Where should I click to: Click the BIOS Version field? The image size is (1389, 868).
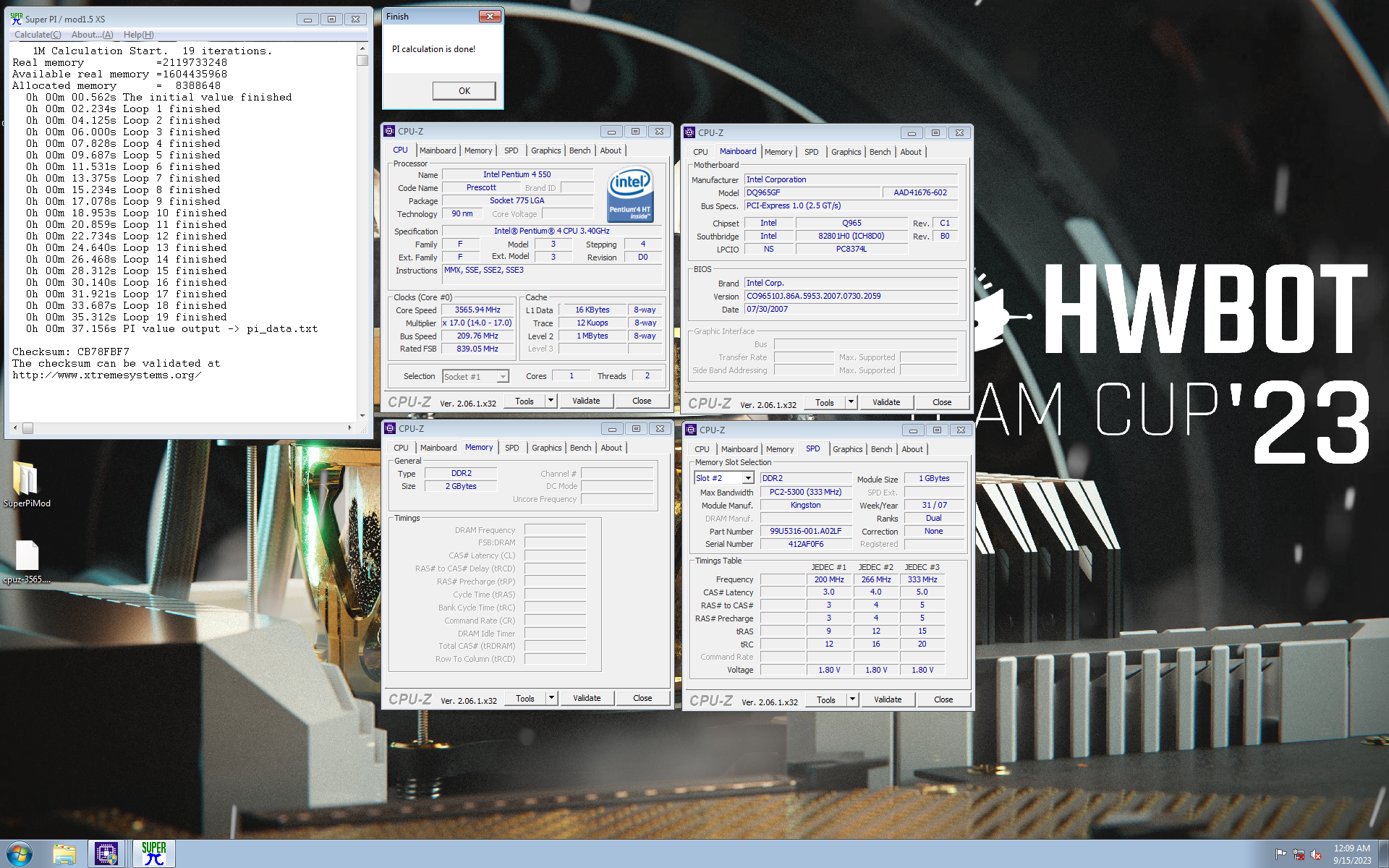tap(851, 296)
